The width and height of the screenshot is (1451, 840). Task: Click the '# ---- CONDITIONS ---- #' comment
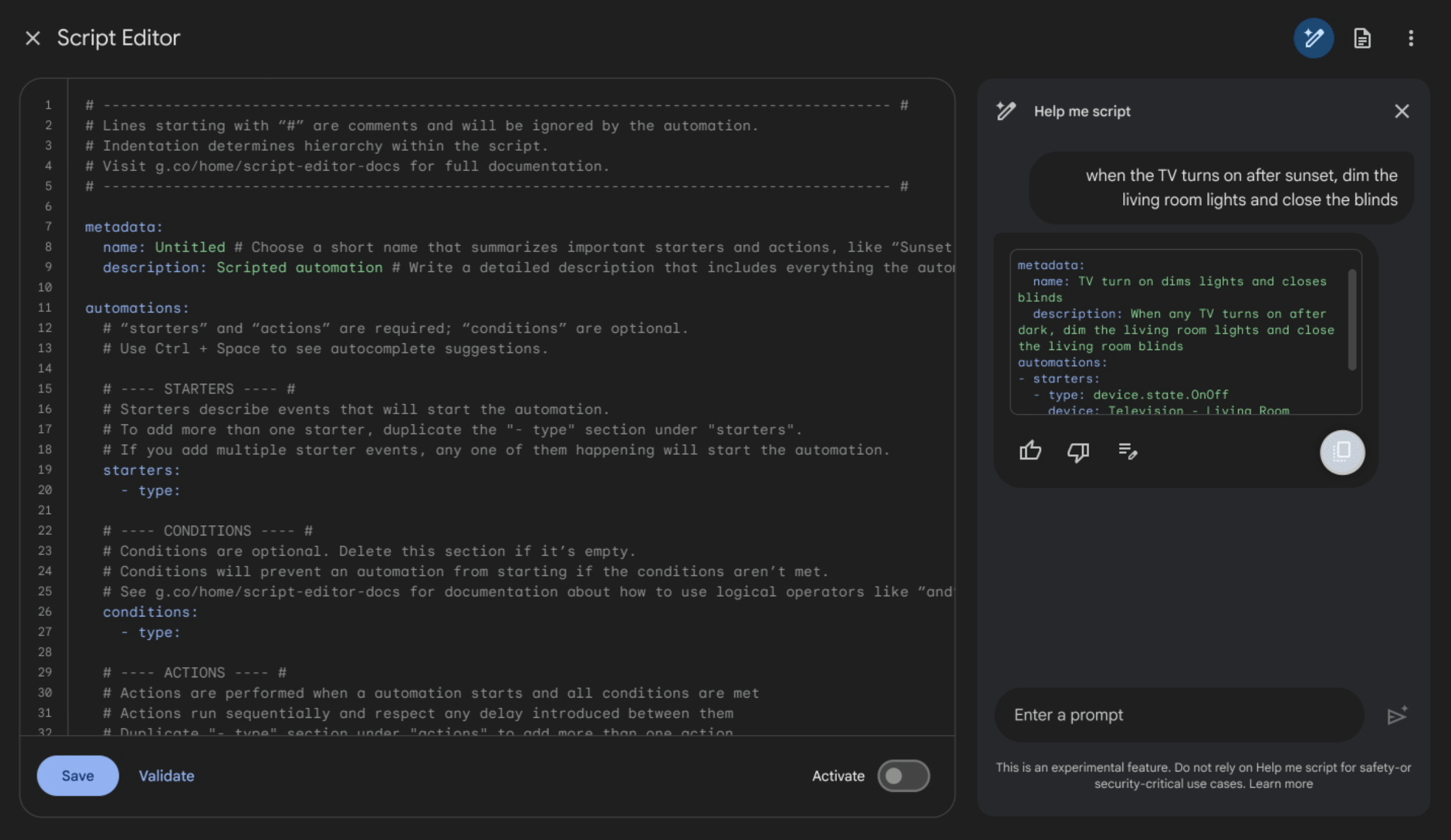pos(207,531)
